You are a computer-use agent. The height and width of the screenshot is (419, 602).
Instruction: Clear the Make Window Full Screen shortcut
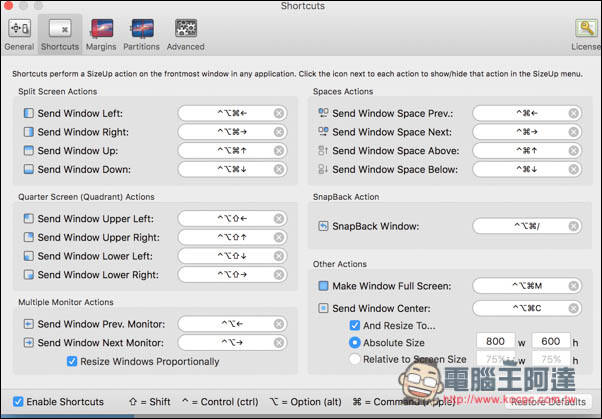pyautogui.click(x=574, y=286)
